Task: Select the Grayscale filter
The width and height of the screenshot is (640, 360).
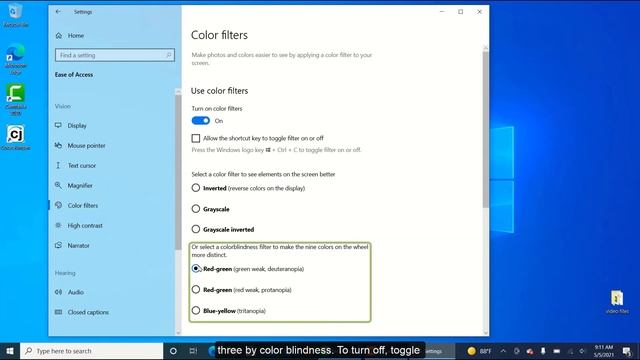Action: (x=196, y=209)
